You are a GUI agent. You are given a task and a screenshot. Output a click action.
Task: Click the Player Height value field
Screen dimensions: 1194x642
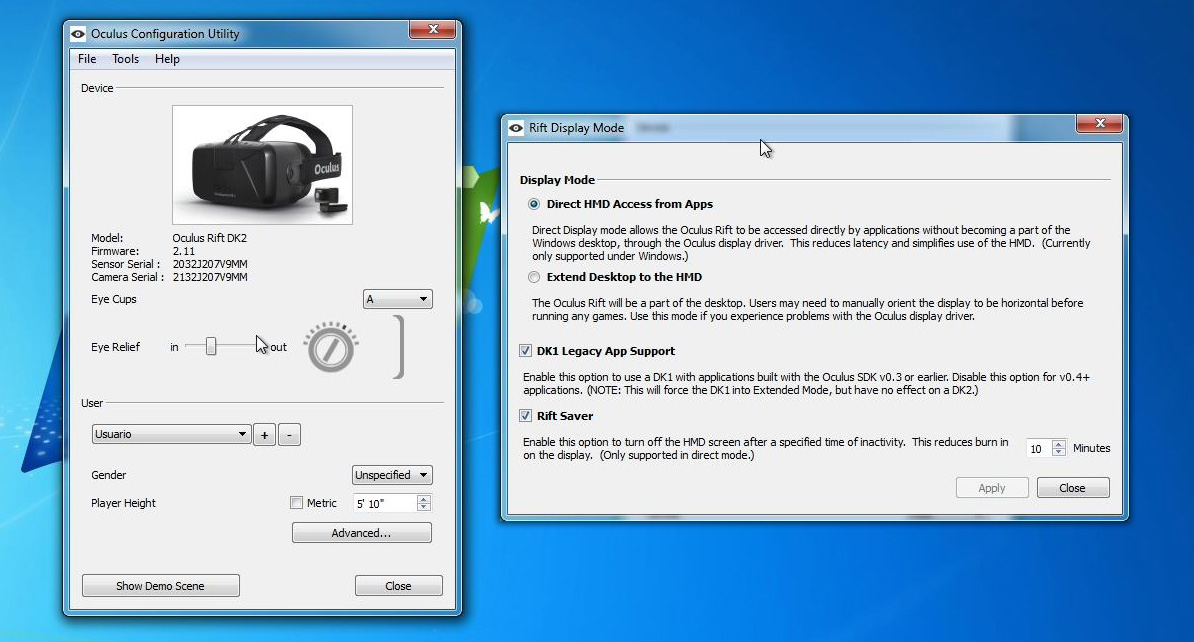pos(385,503)
